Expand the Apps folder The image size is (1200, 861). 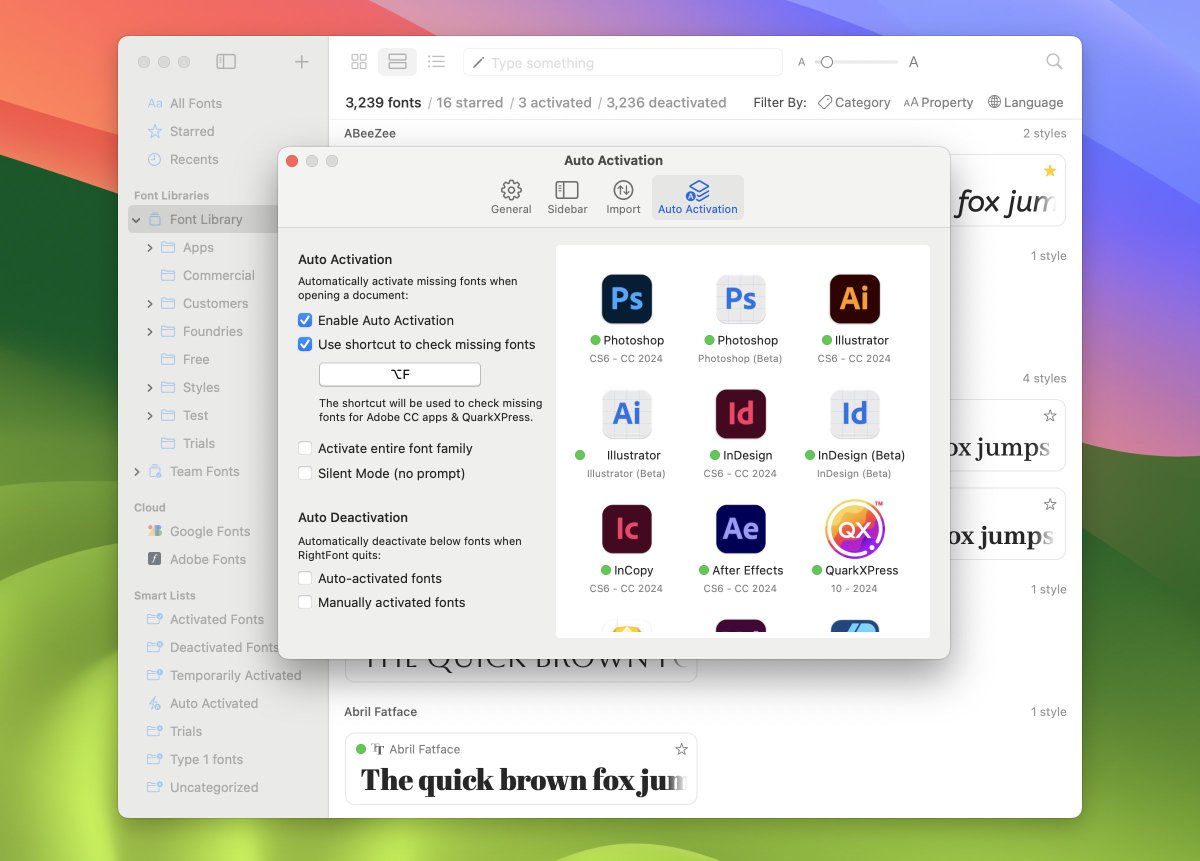click(x=150, y=247)
